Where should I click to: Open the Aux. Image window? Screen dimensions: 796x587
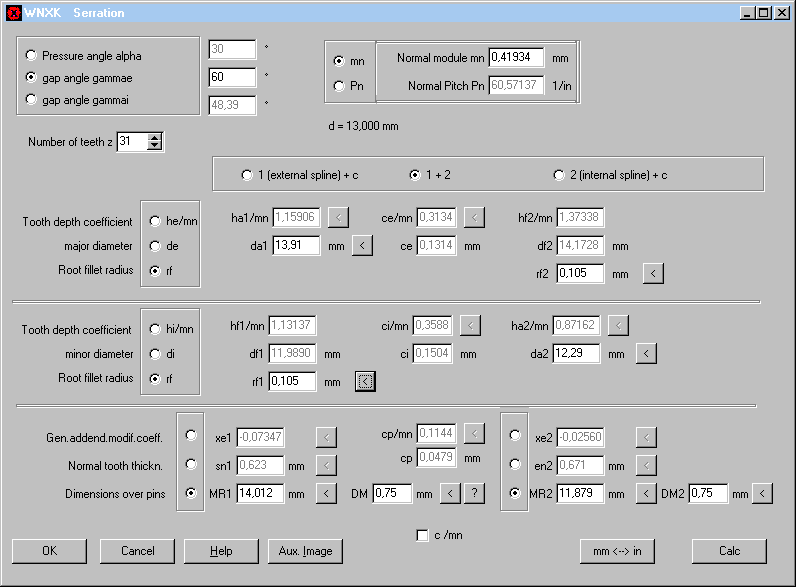[x=305, y=551]
